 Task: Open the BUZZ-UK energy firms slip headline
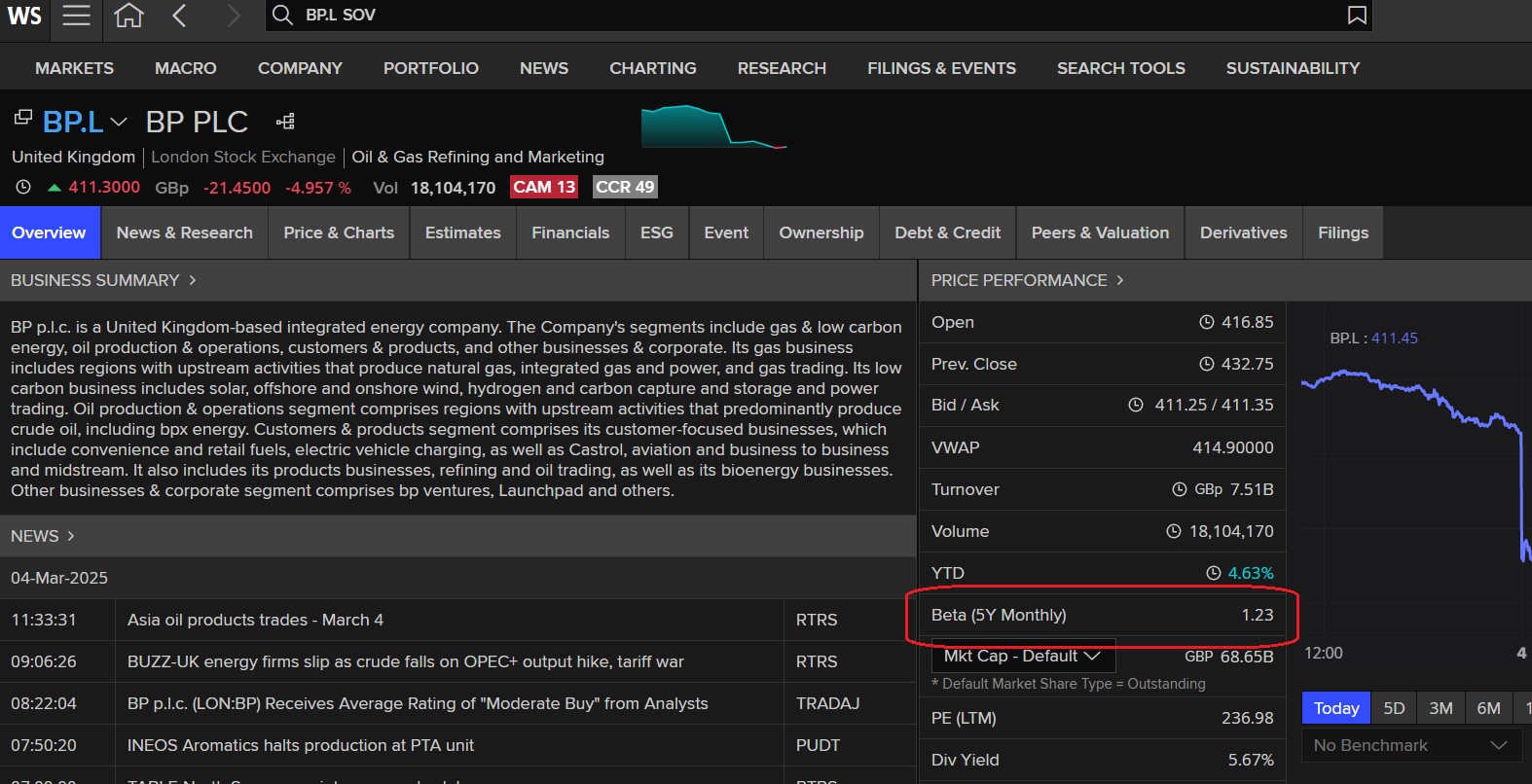[405, 661]
